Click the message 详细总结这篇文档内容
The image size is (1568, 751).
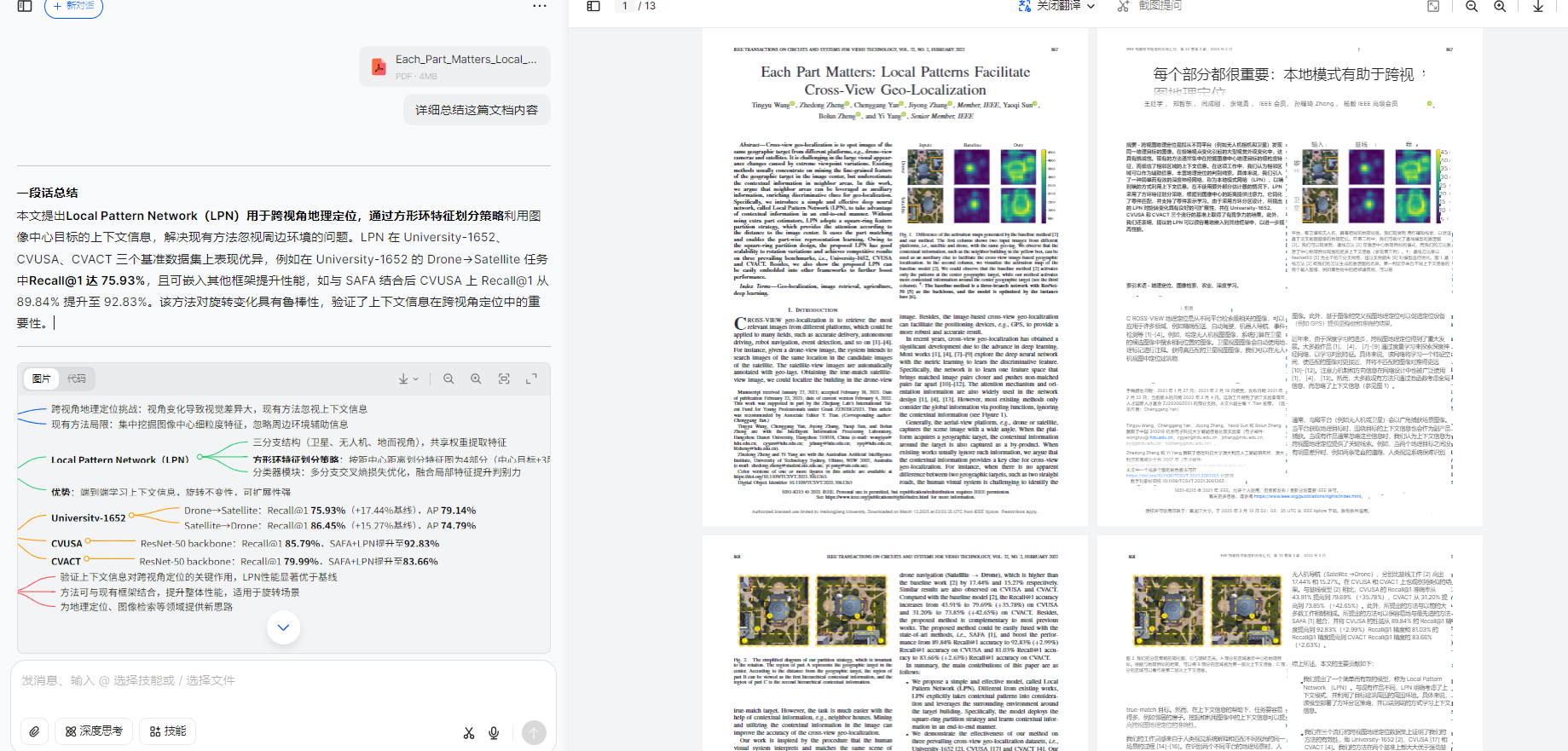click(477, 110)
